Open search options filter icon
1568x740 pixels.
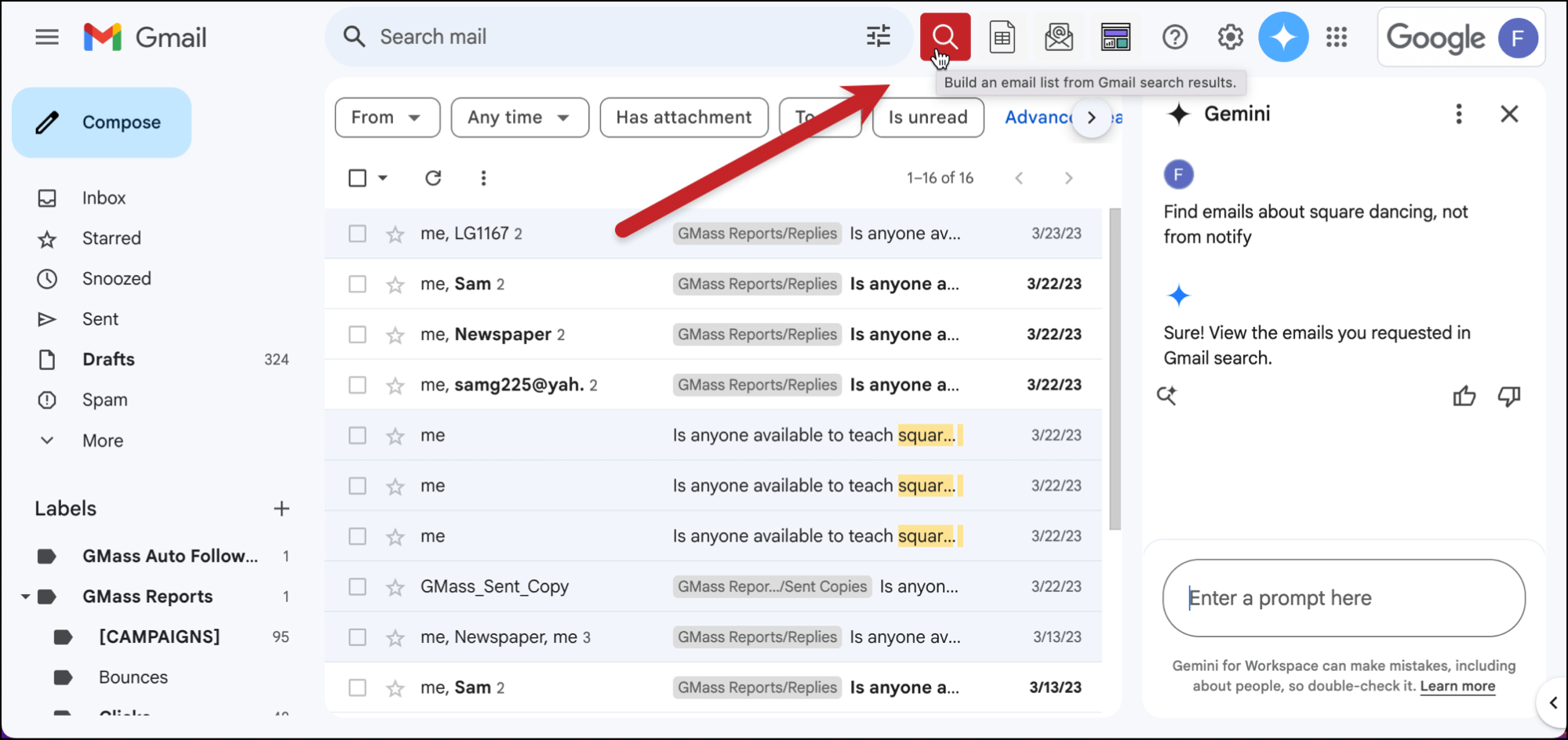[x=879, y=36]
